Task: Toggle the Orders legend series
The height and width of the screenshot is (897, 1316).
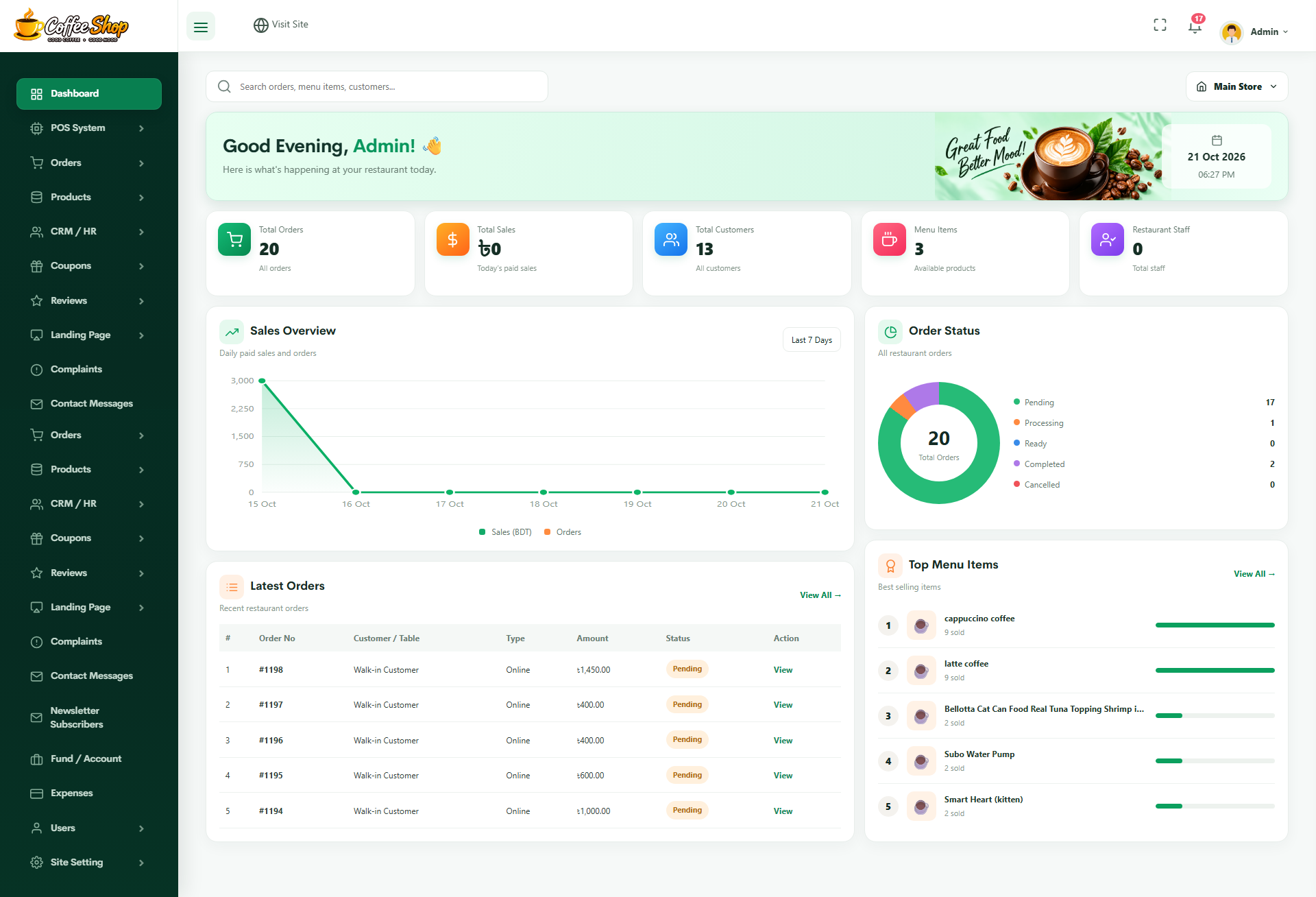Action: 563,532
